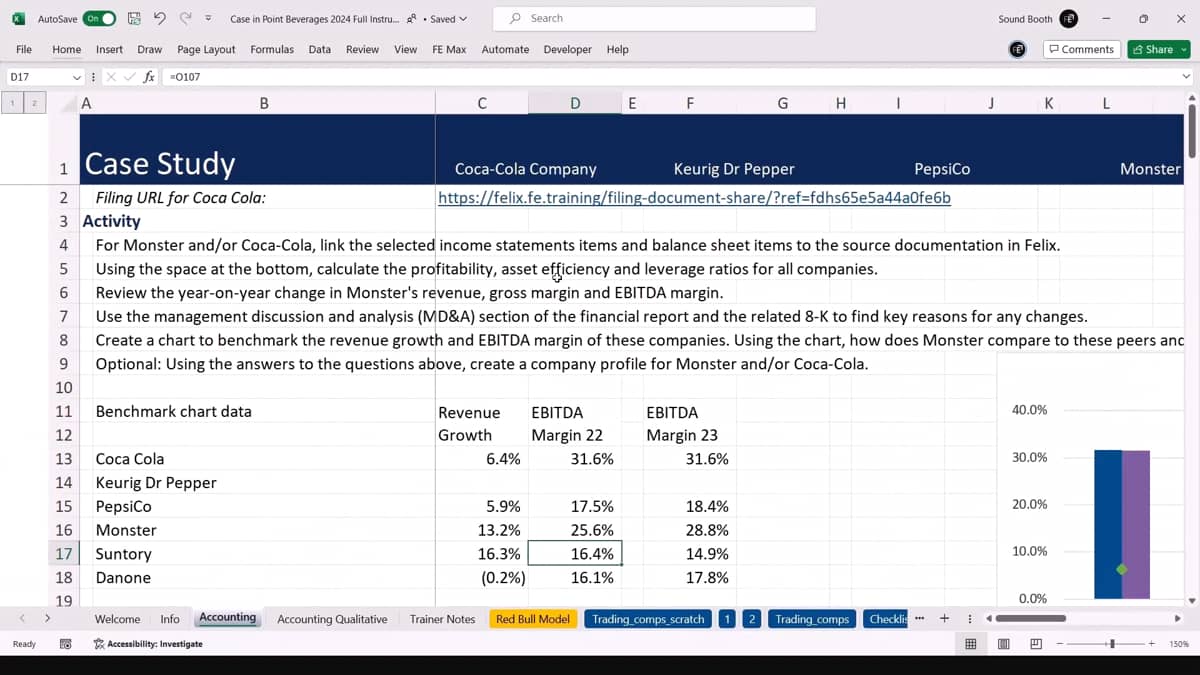Expand outline to level 2
Screen dimensions: 1200x675
coord(34,102)
